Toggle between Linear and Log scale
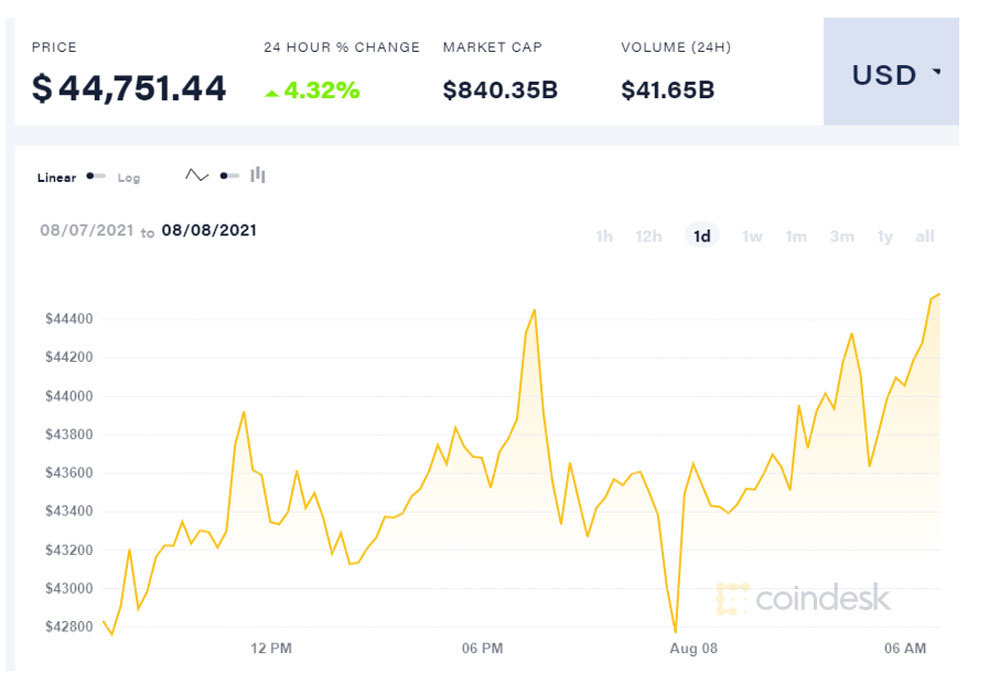 coord(95,175)
